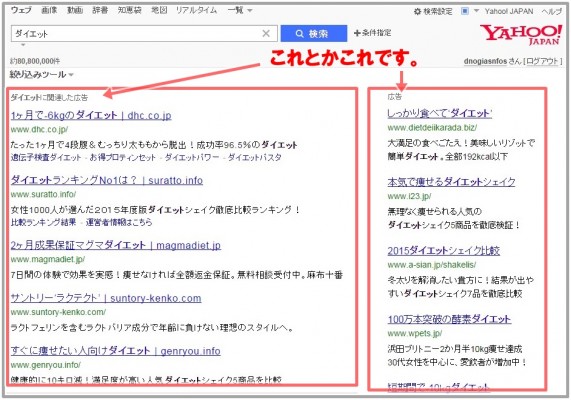571x400 pixels.
Task: Click the 約80,800,000件 result count
Action: click(35, 61)
